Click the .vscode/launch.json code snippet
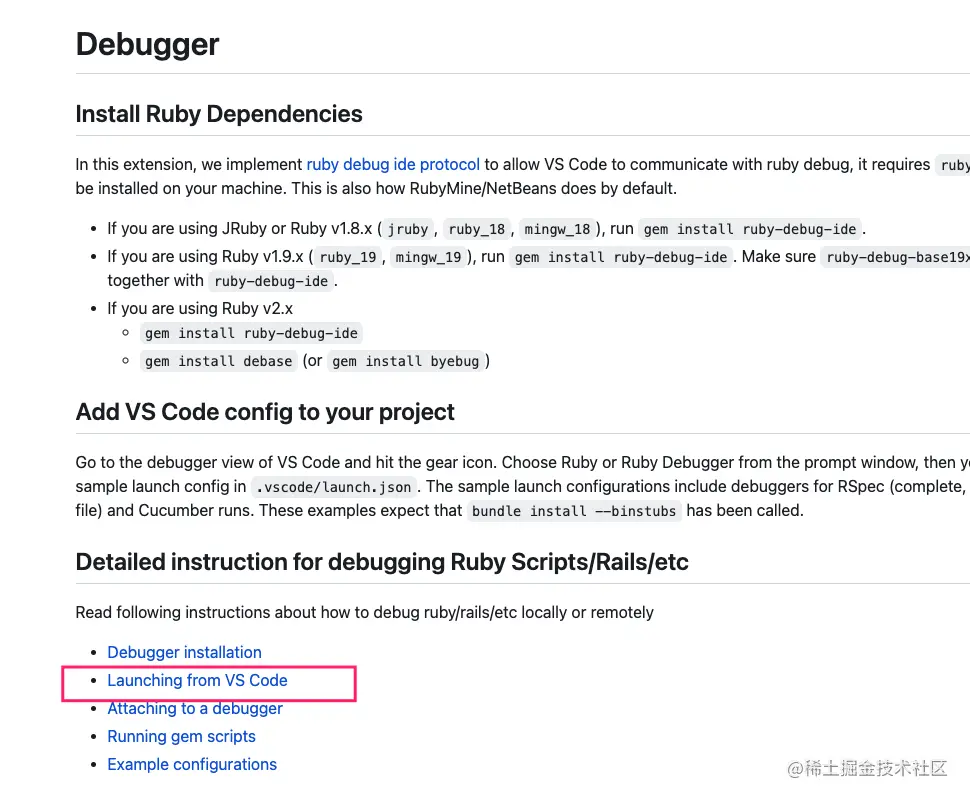Viewport: 970px width, 801px height. coord(331,487)
